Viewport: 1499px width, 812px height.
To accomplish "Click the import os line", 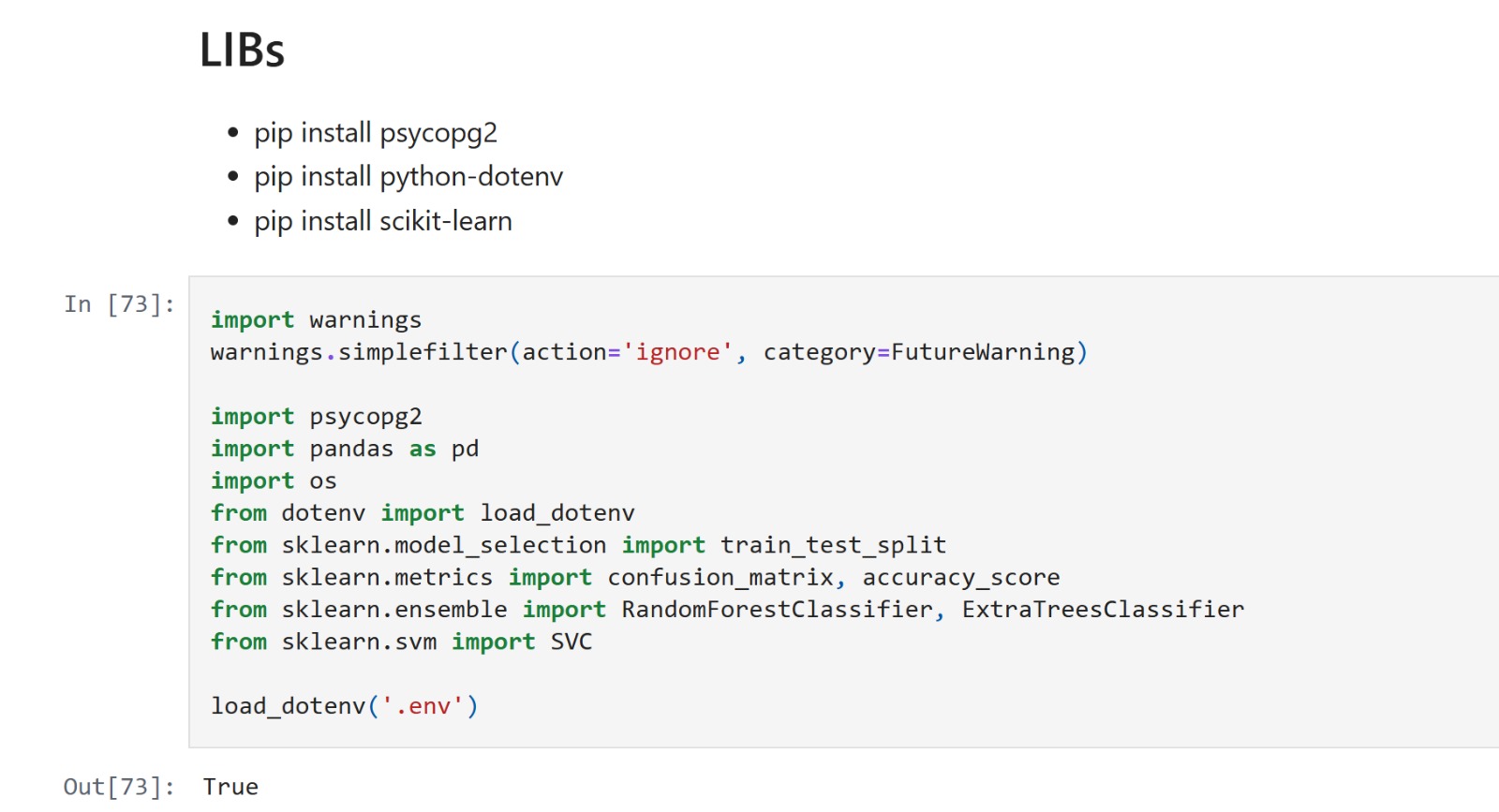I will tap(274, 481).
